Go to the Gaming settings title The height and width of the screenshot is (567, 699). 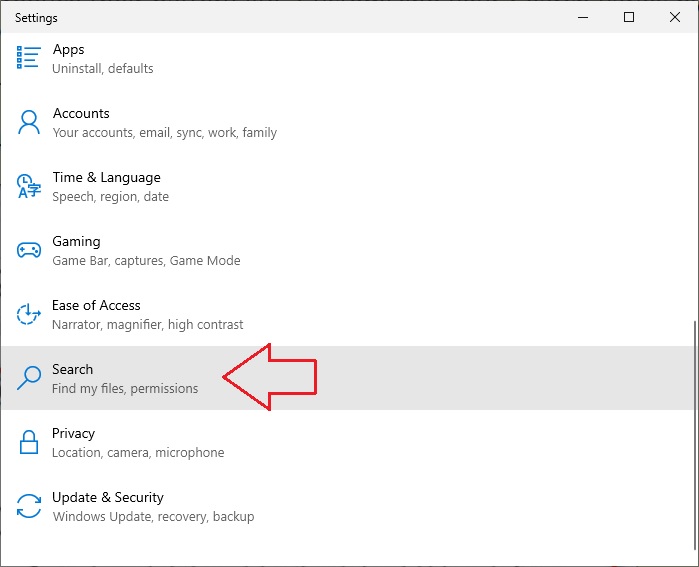click(76, 241)
